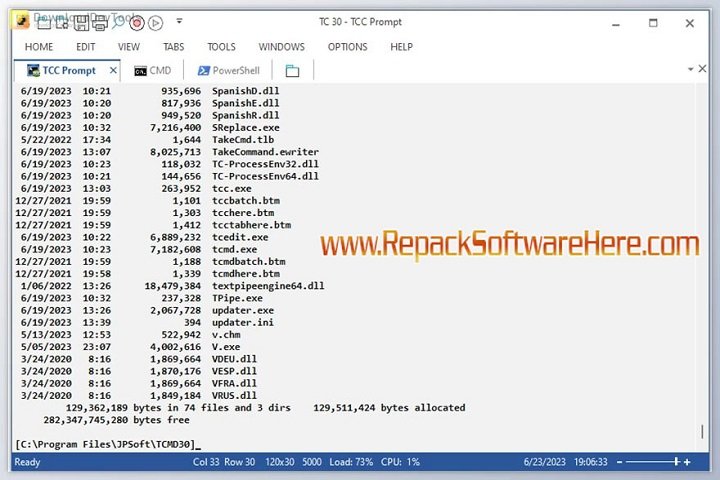Screen dimensions: 720x480
Task: Click Row 30 in status bar
Action: 239,462
